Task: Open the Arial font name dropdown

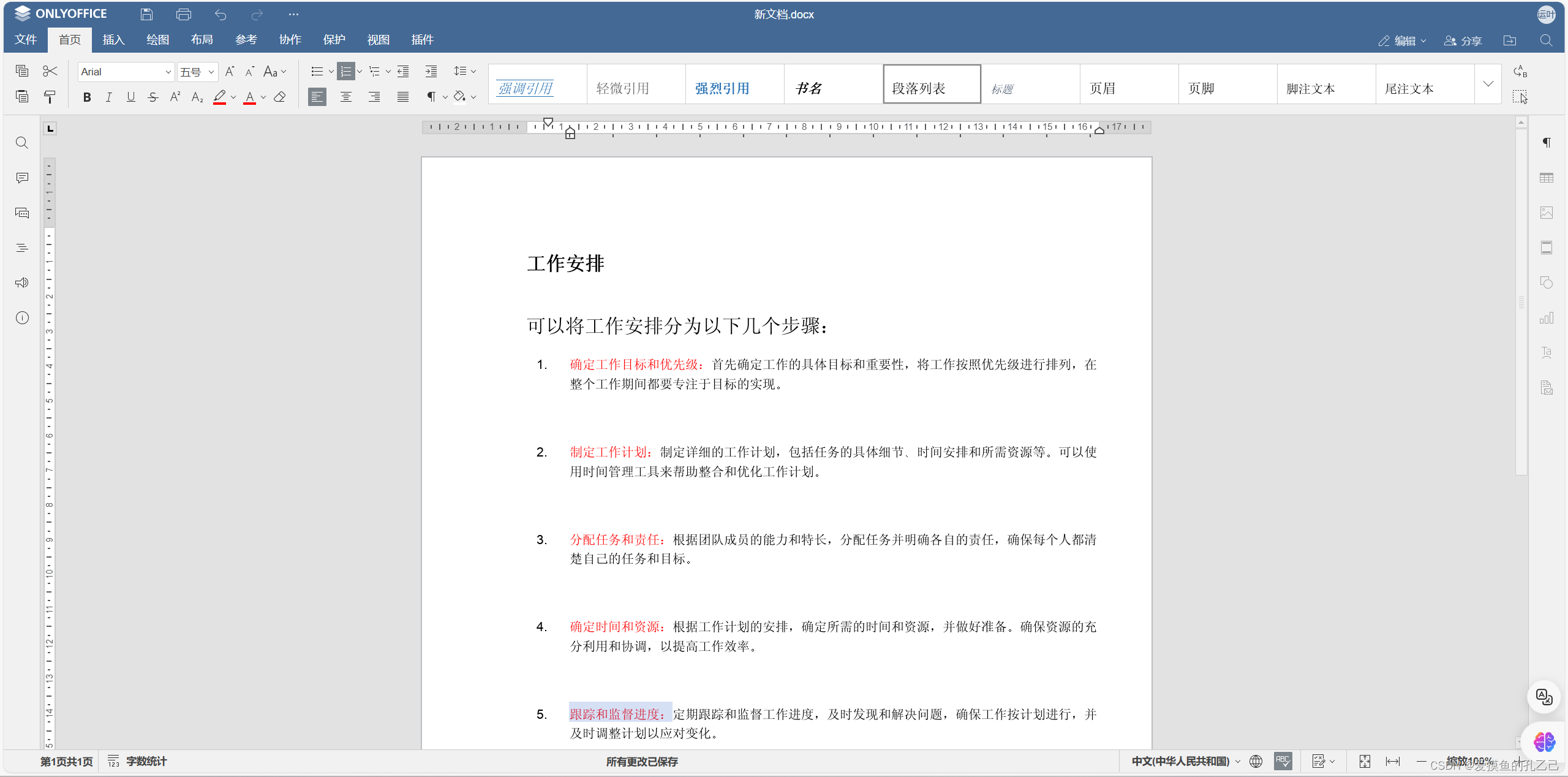Action: pyautogui.click(x=168, y=72)
